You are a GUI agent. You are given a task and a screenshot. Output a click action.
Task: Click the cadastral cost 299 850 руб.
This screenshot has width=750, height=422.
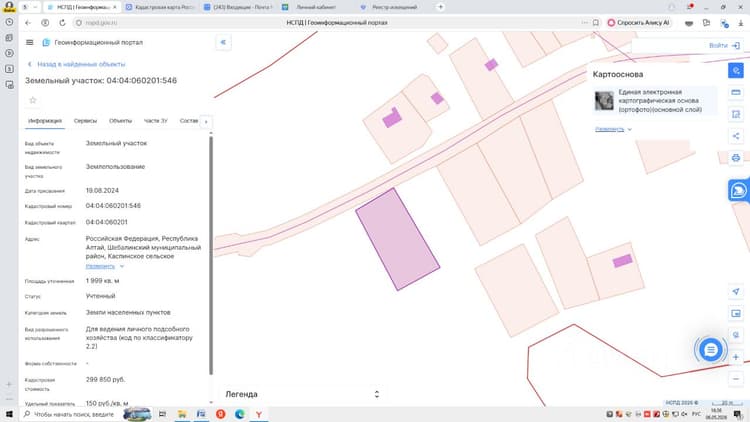105,379
